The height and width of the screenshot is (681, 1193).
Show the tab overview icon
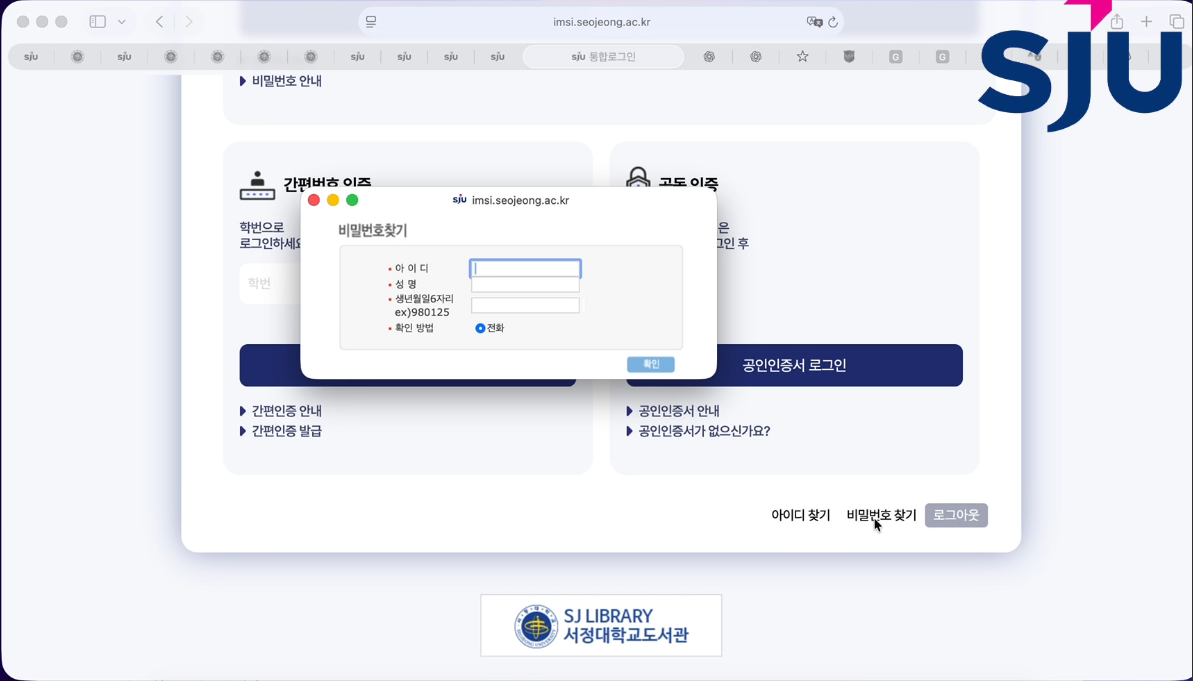coord(1176,22)
